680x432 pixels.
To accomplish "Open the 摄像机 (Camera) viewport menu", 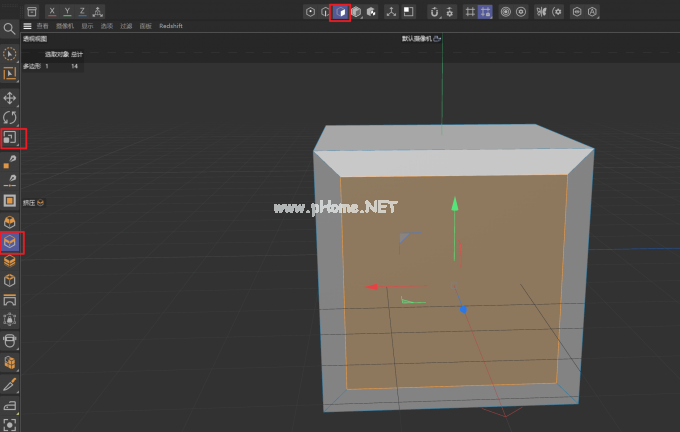I will click(x=64, y=25).
